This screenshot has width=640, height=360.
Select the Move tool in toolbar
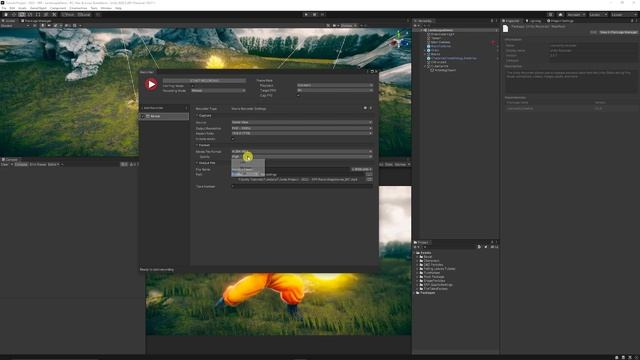tap(14, 15)
